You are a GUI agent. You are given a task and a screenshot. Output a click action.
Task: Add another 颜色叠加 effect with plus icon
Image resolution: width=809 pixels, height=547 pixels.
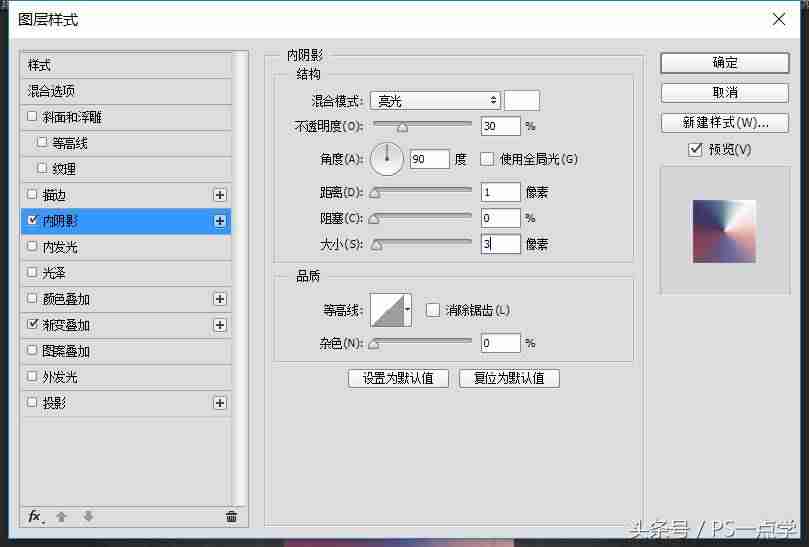pyautogui.click(x=220, y=299)
